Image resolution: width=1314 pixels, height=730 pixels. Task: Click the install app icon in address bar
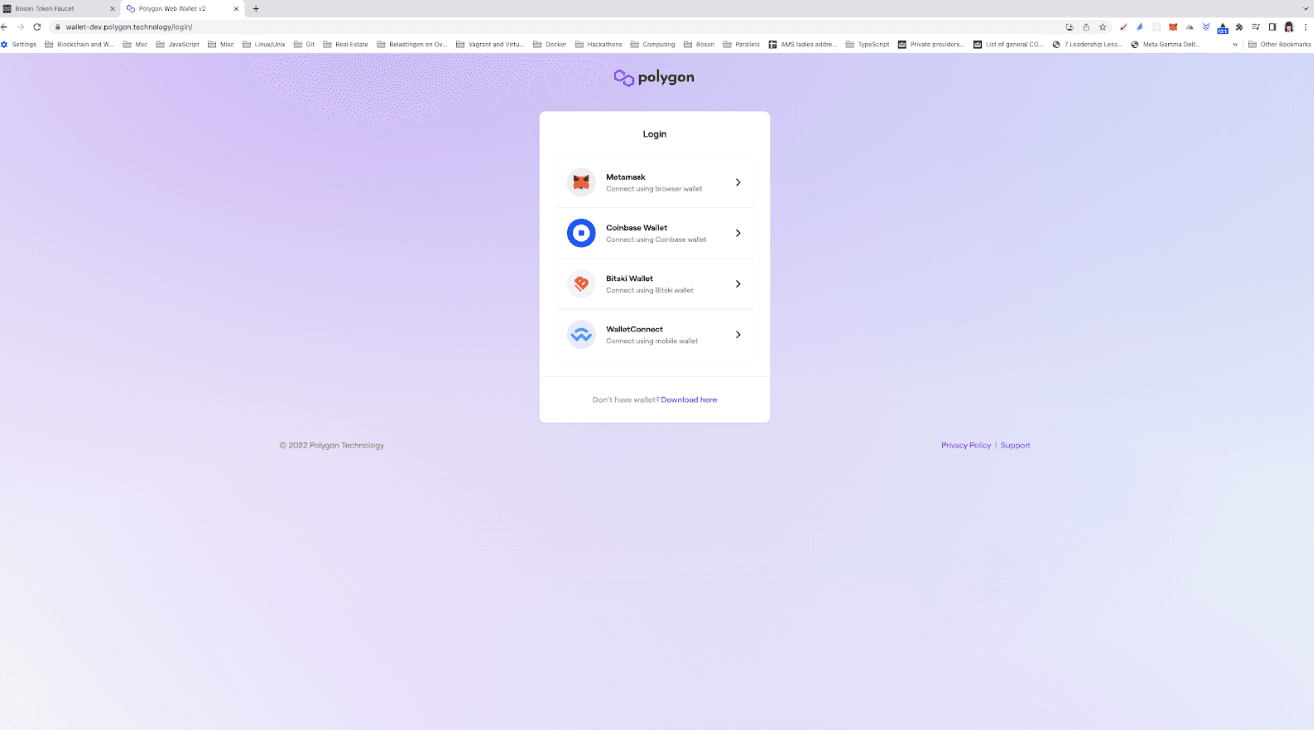click(x=1069, y=27)
